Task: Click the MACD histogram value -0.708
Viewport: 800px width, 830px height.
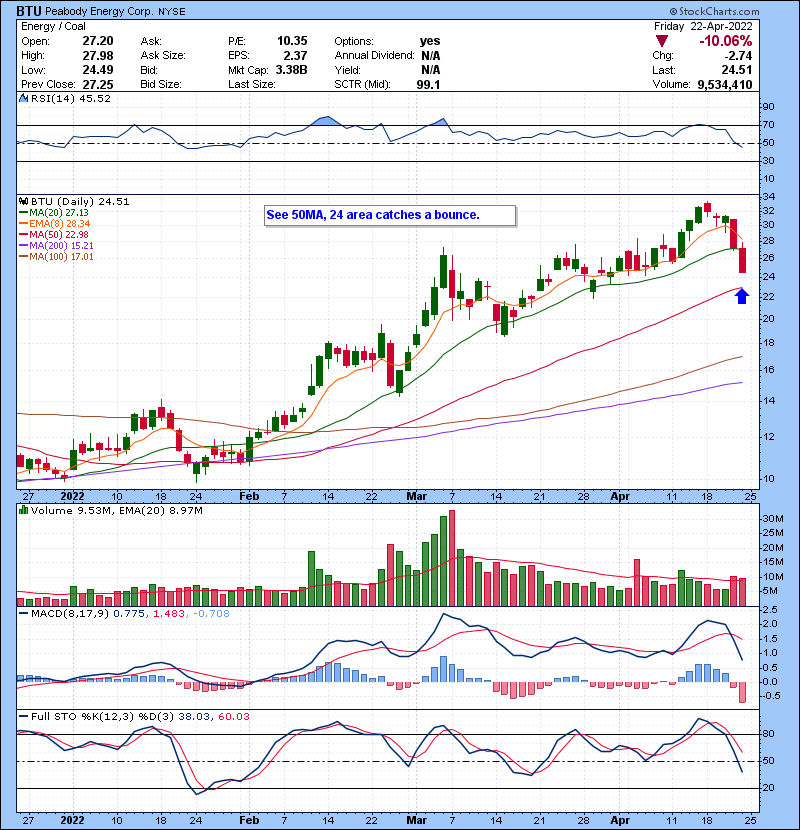Action: 211,614
